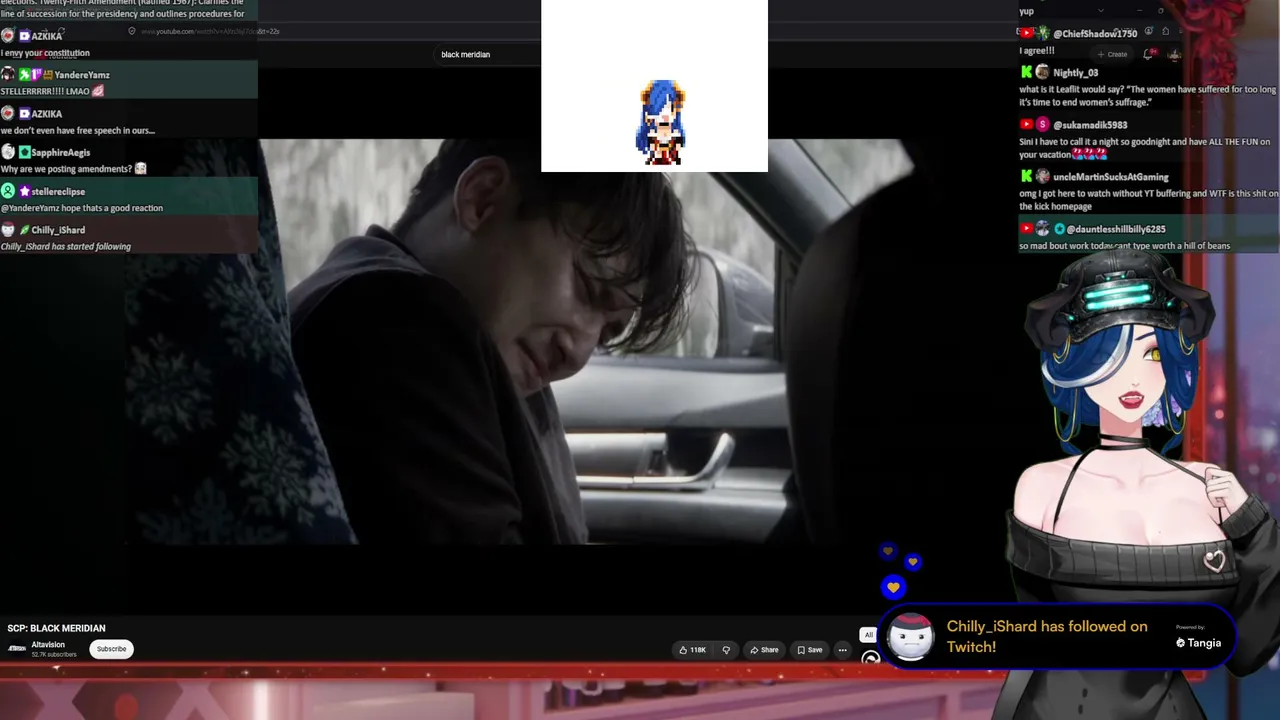1280x720 pixels.
Task: Select the video title SCP: BLACK MERIDIAN
Action: click(x=56, y=628)
